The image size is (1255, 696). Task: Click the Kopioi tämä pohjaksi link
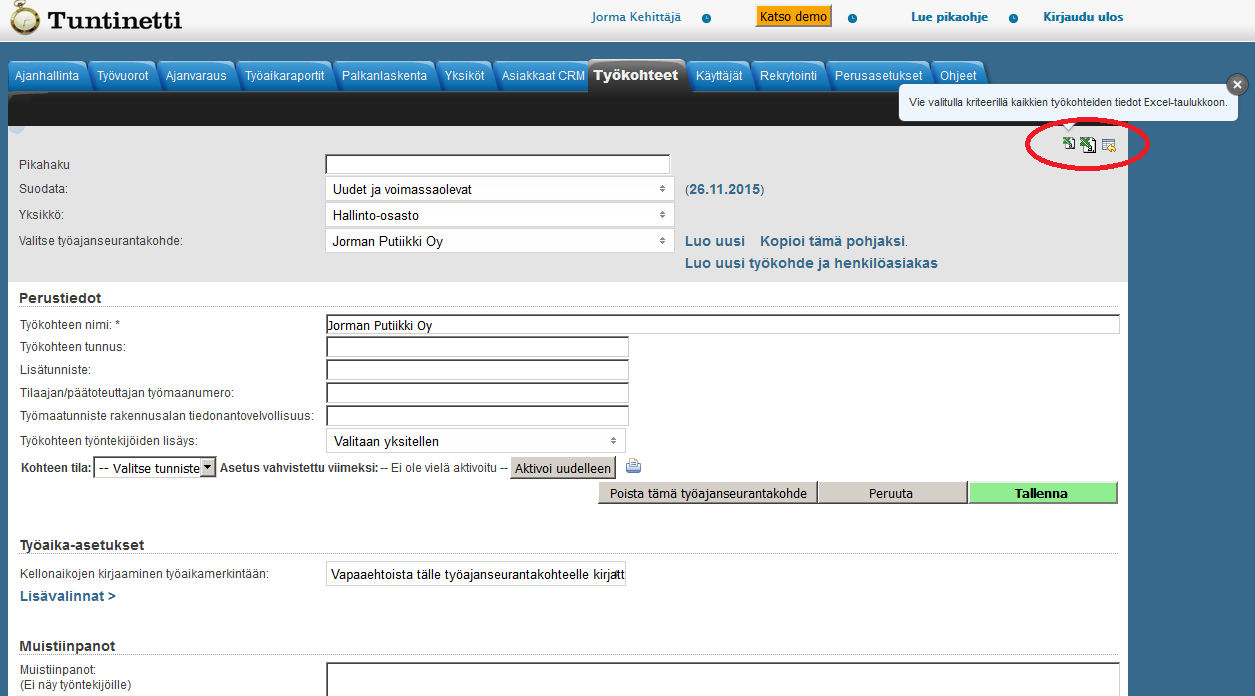tap(832, 241)
